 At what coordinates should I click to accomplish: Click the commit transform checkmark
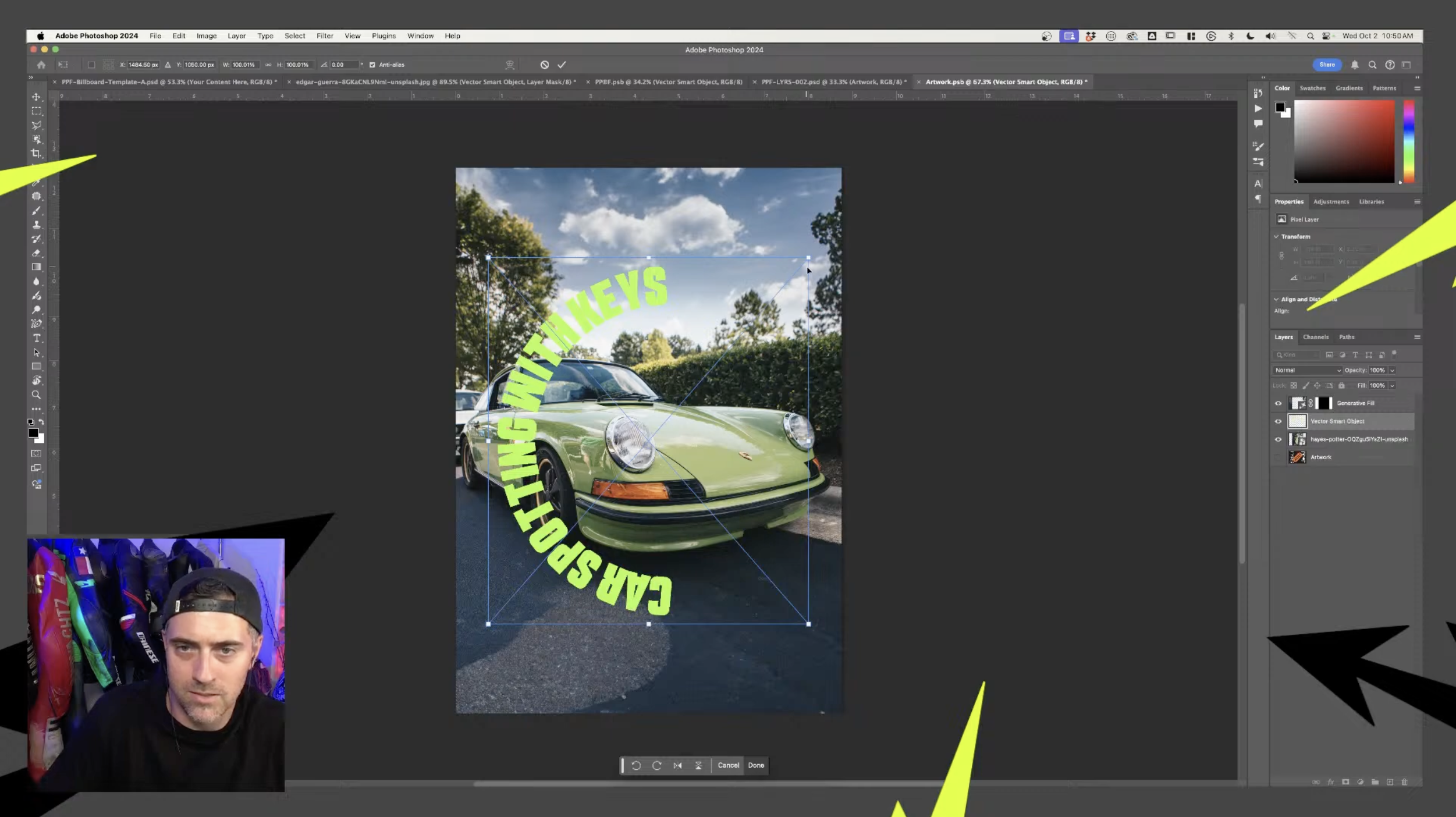[562, 65]
